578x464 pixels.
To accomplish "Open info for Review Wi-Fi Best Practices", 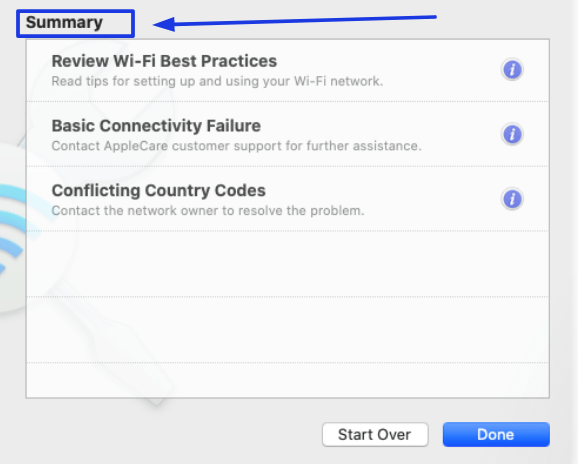I will (x=512, y=69).
